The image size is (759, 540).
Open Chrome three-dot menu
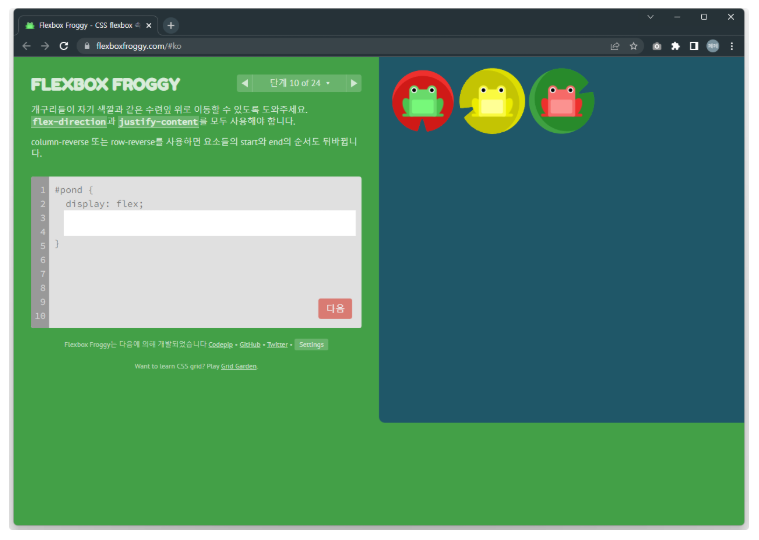coord(731,46)
